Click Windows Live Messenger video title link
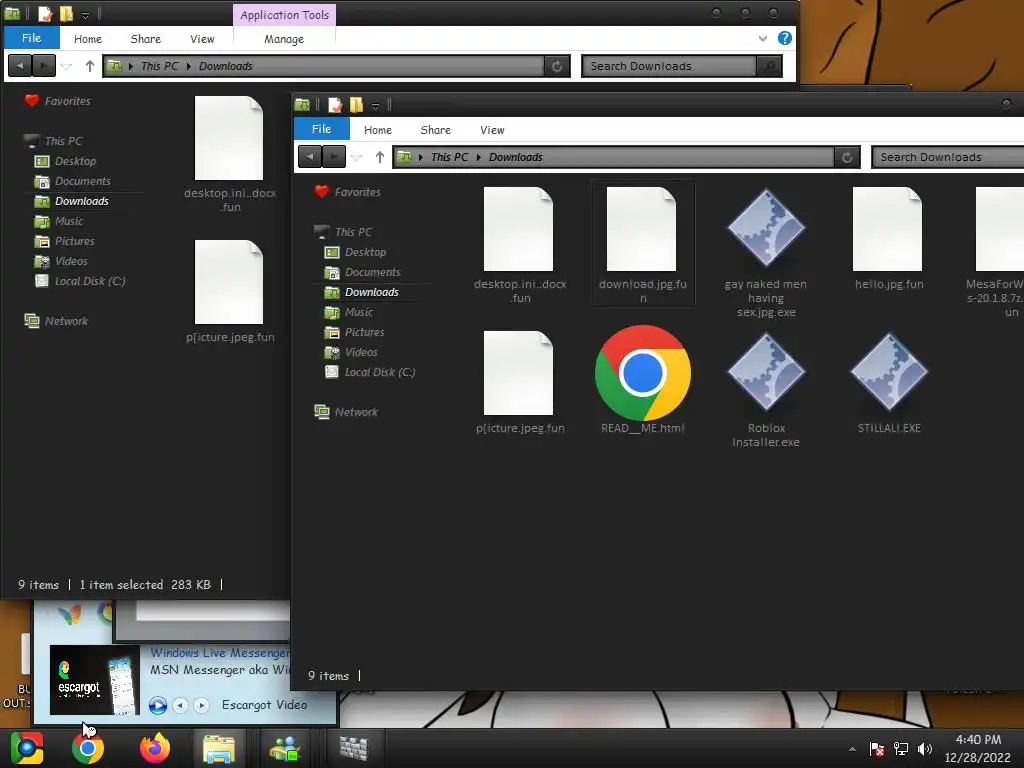The height and width of the screenshot is (768, 1024). tap(219, 652)
